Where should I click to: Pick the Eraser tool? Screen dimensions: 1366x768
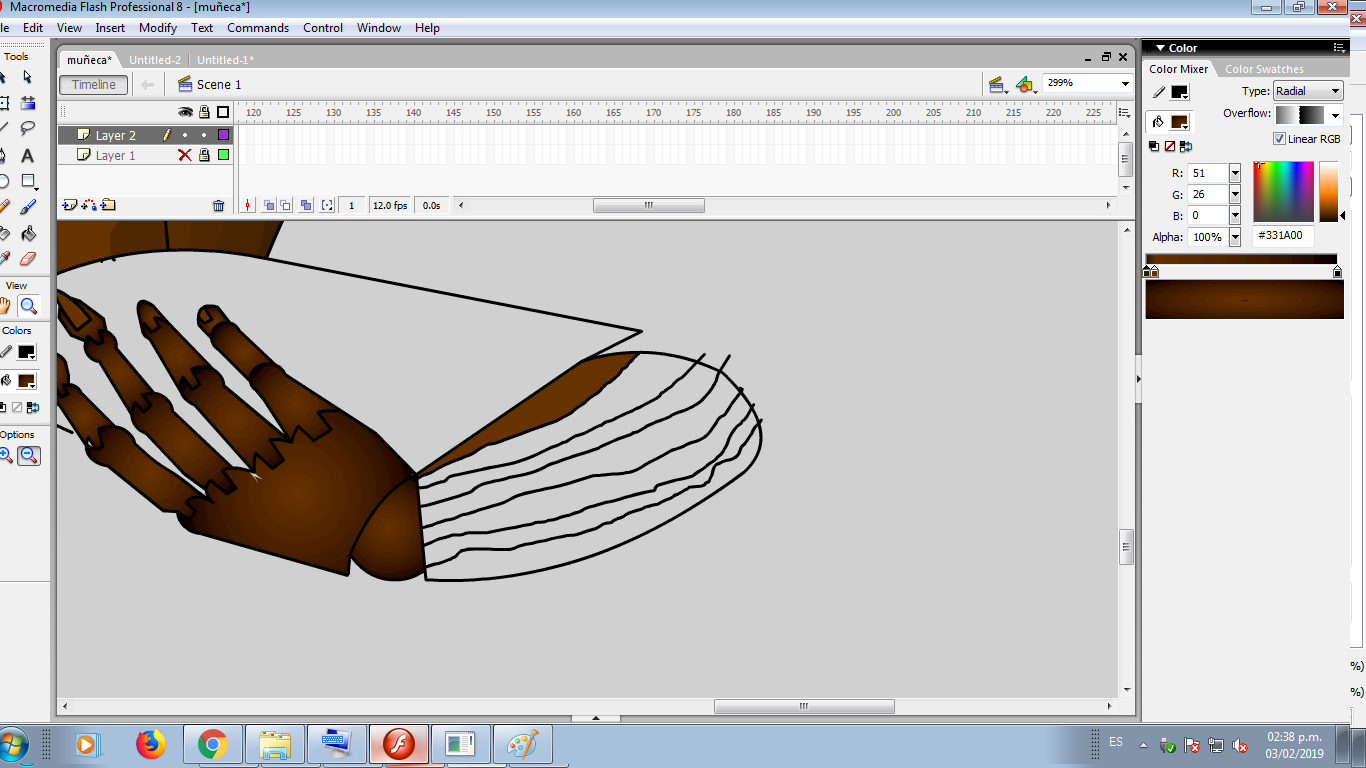click(27, 259)
